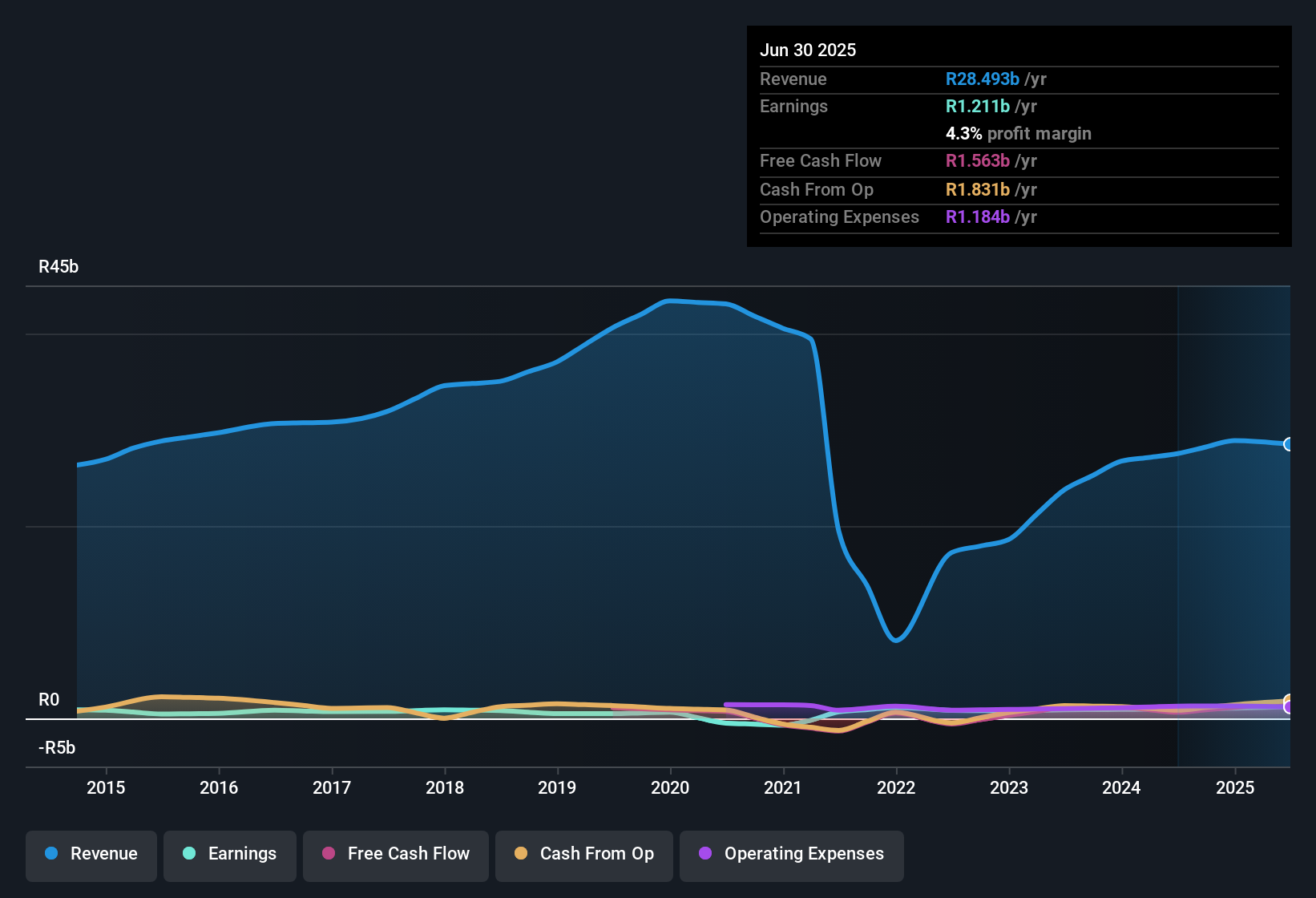
Task: Click the 4.3% profit margin text
Action: (1019, 134)
